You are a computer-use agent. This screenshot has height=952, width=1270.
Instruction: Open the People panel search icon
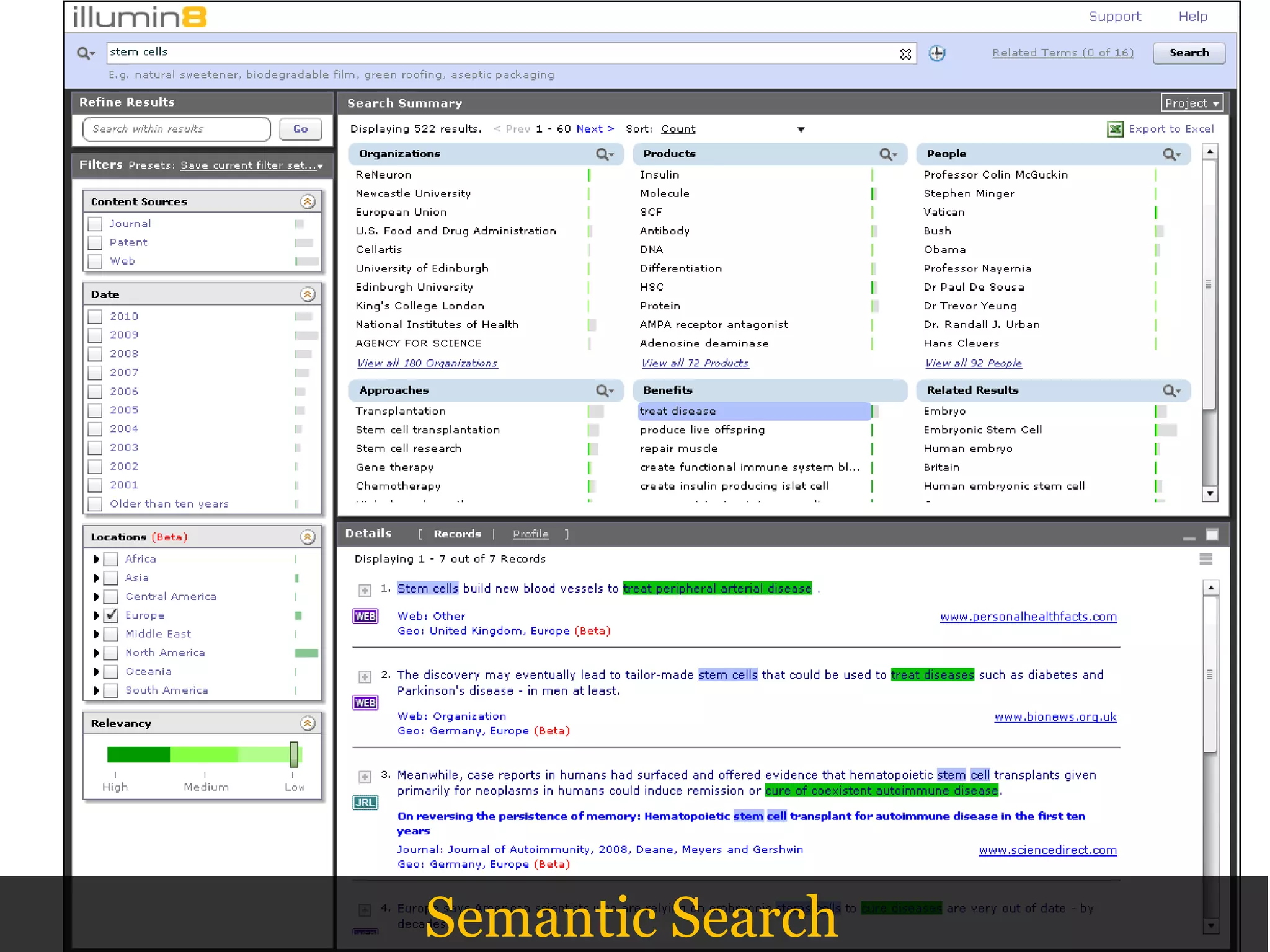click(1172, 154)
